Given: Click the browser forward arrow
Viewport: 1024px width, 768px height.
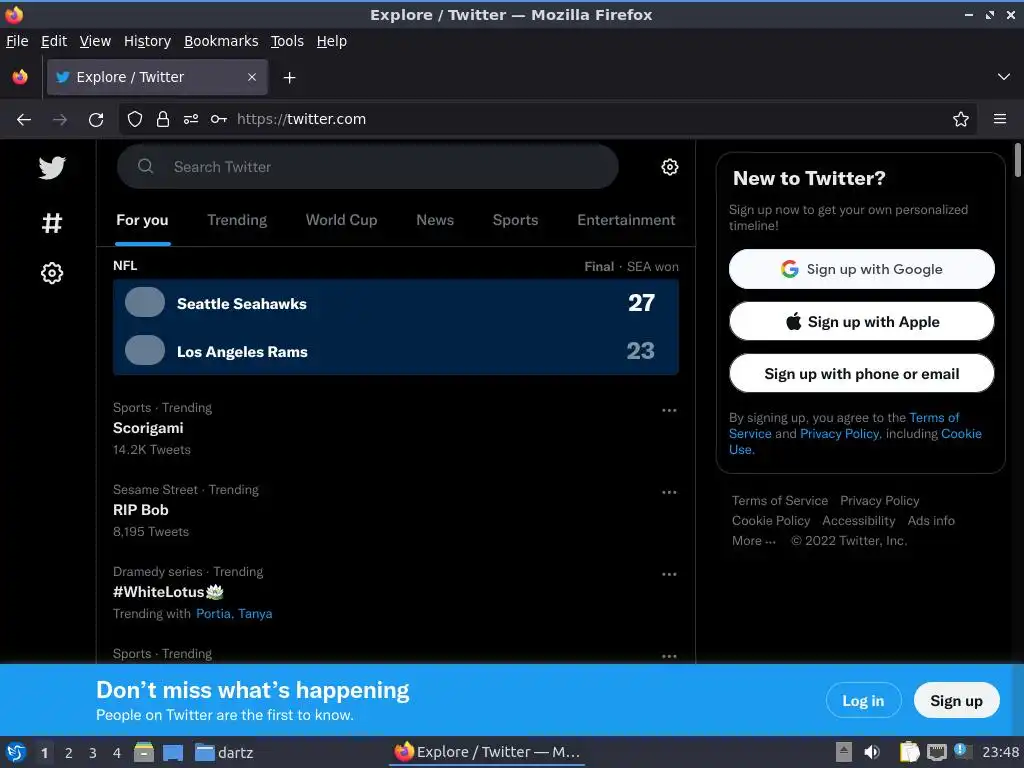Looking at the screenshot, I should 60,120.
